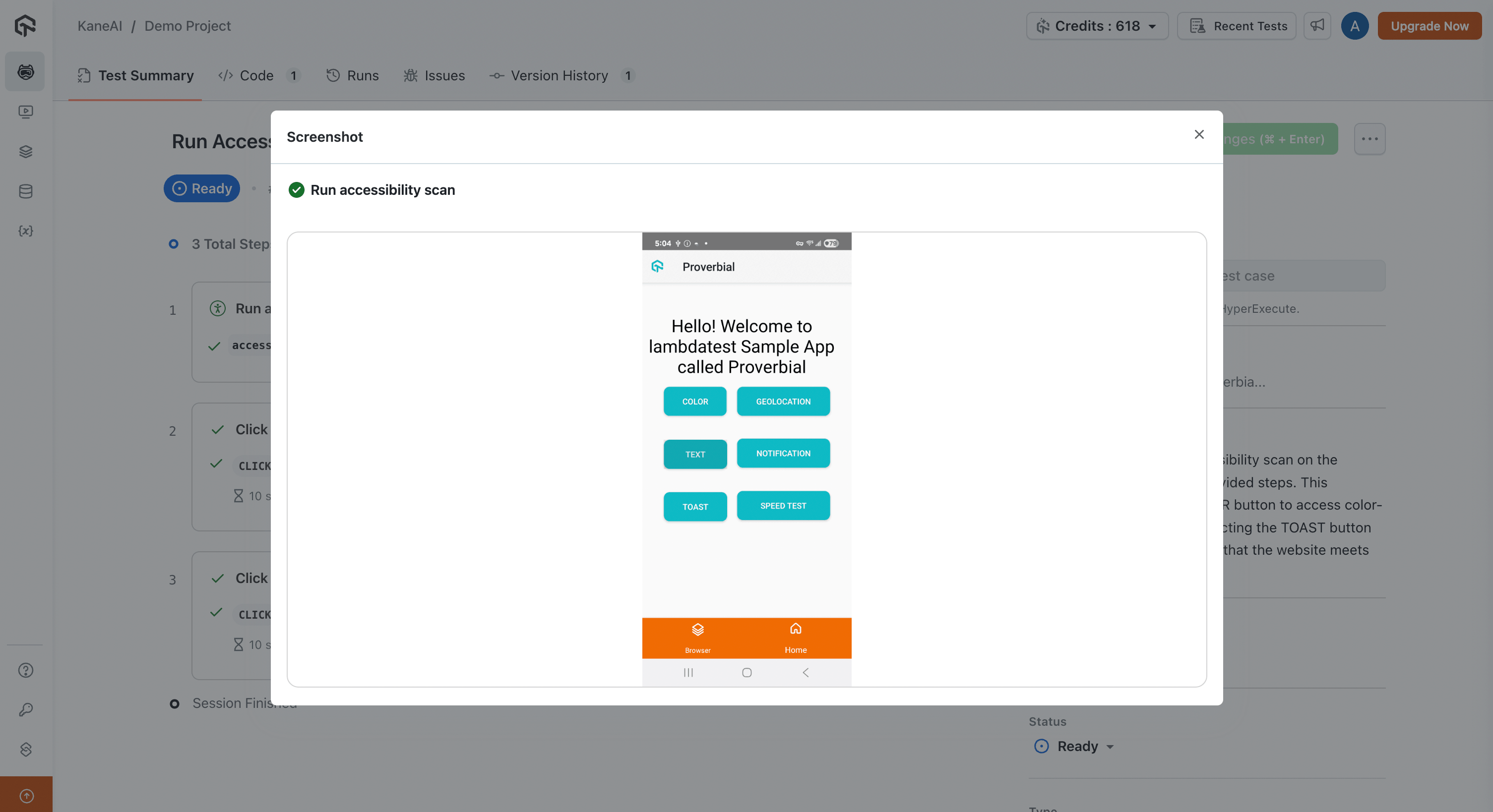Screen dimensions: 1493x812
Task: Select the key icon in the sidebar
Action: [x=25, y=710]
